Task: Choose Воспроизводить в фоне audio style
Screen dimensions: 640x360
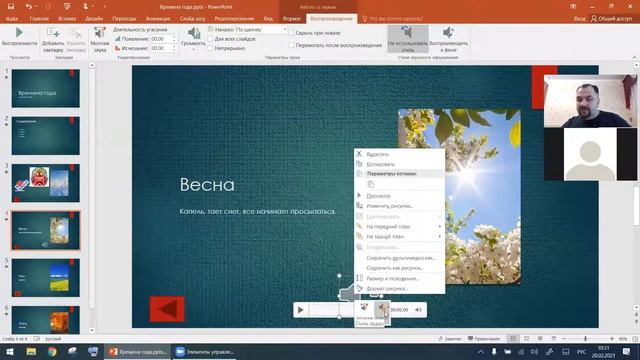Action: (449, 39)
